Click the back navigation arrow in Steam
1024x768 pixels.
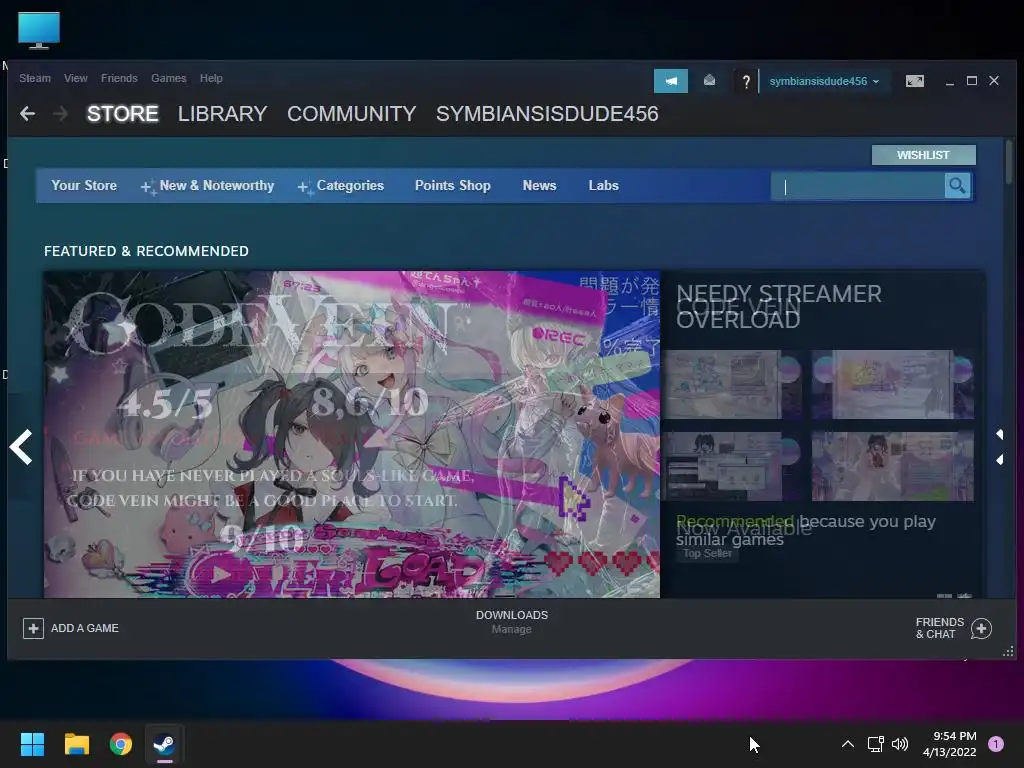pos(27,114)
